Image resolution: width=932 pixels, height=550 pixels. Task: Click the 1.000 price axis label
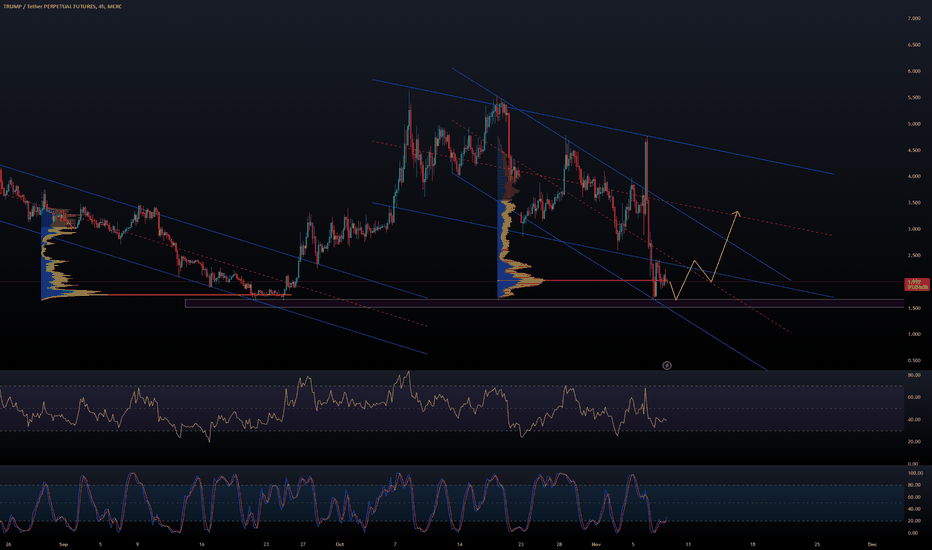(x=914, y=334)
